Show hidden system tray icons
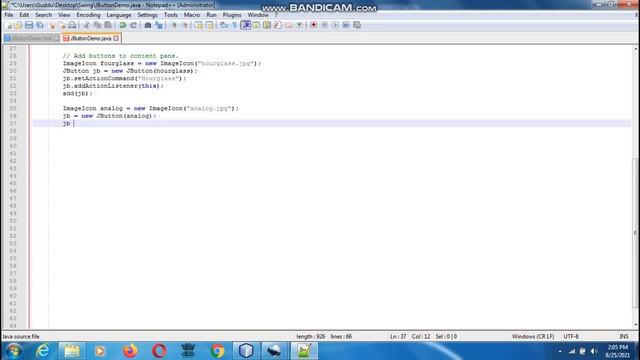Screen dimensions: 640x360 pyautogui.click(x=560, y=351)
